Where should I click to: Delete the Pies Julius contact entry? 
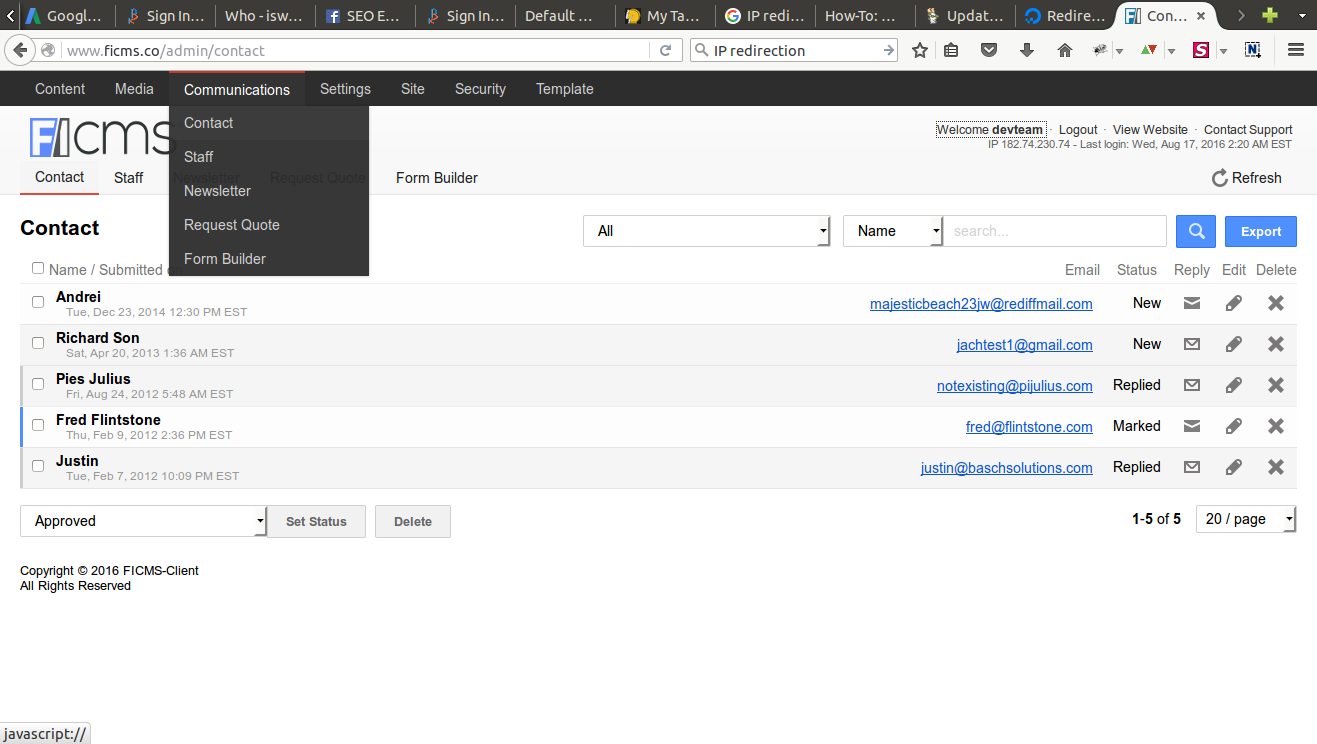1275,385
